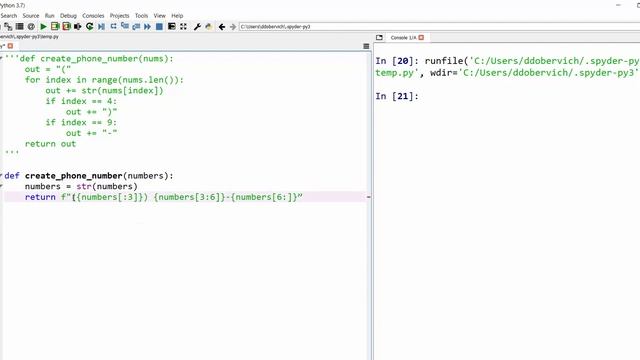Collapse the commented docstring block fold arrow

click(1, 59)
